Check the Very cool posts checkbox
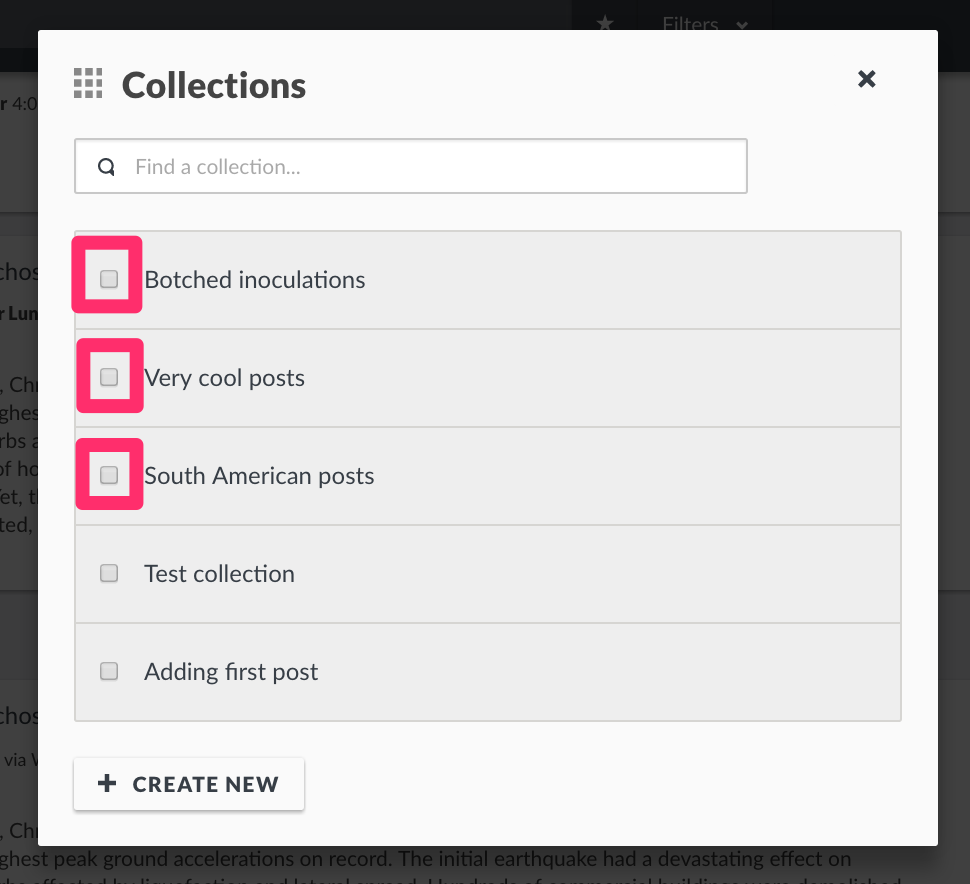The image size is (970, 884). point(109,377)
